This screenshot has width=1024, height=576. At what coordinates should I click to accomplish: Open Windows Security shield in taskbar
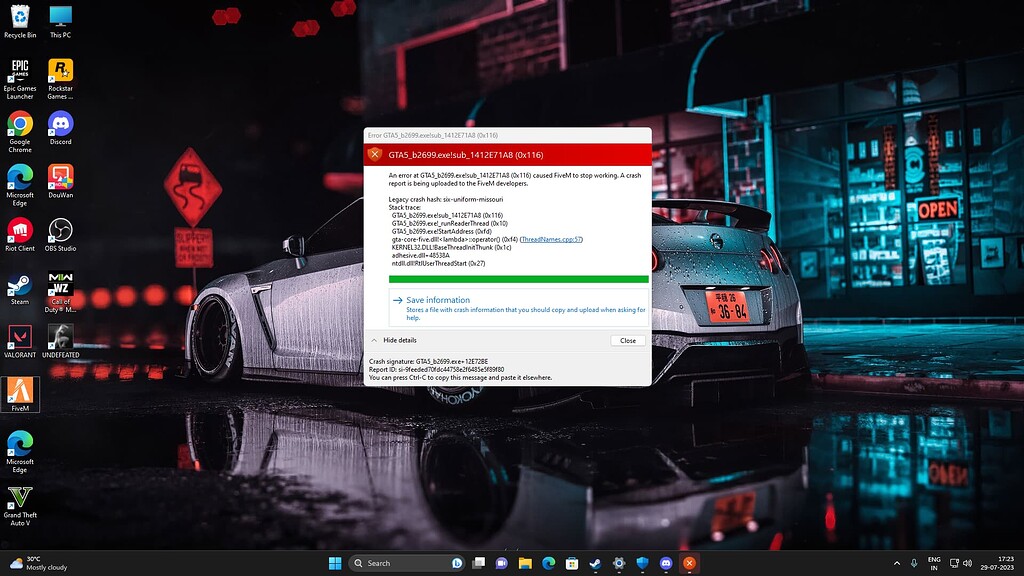pyautogui.click(x=642, y=563)
